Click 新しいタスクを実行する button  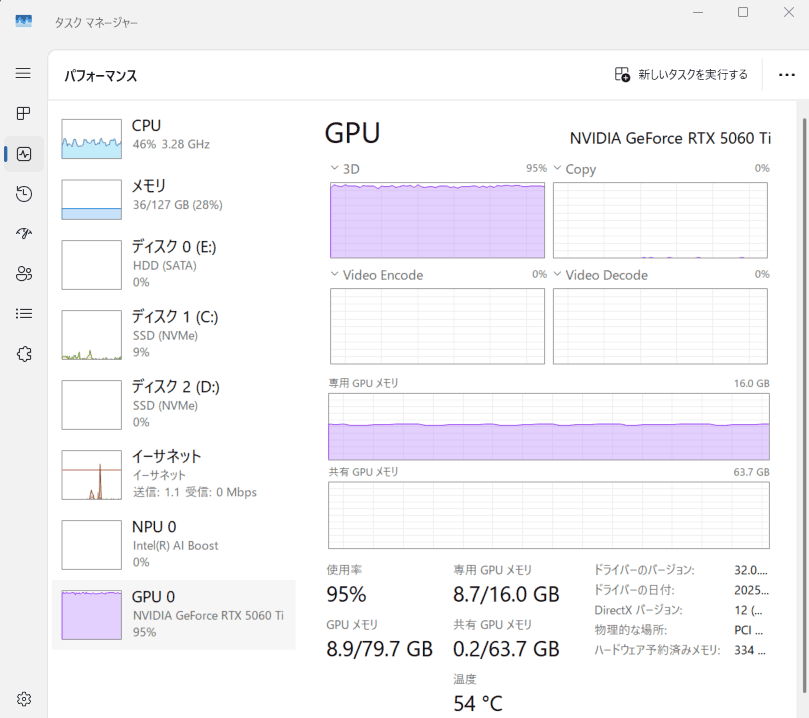tap(680, 74)
